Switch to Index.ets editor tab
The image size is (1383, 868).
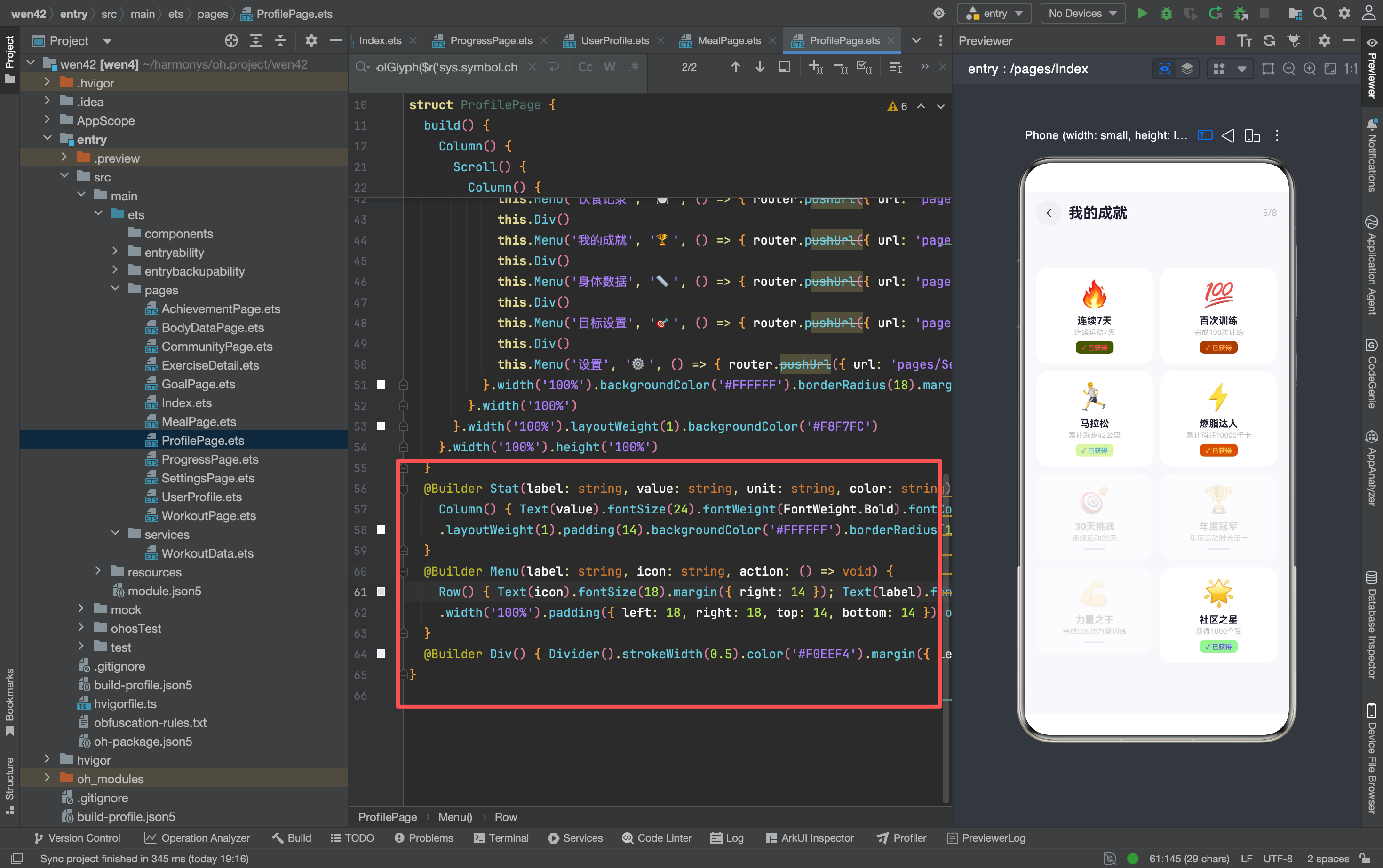380,41
